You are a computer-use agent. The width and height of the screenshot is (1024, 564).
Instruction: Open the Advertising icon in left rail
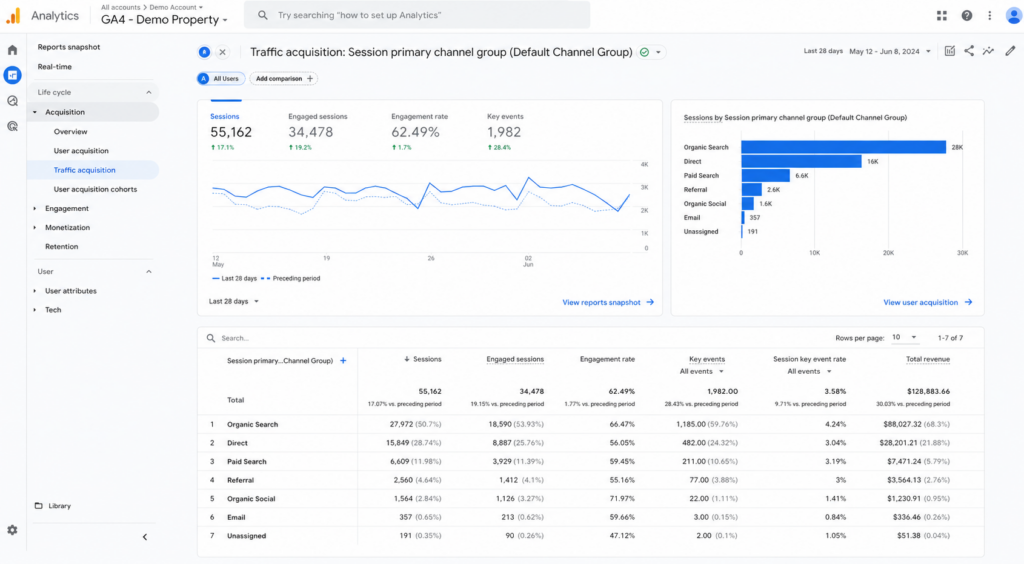point(12,126)
